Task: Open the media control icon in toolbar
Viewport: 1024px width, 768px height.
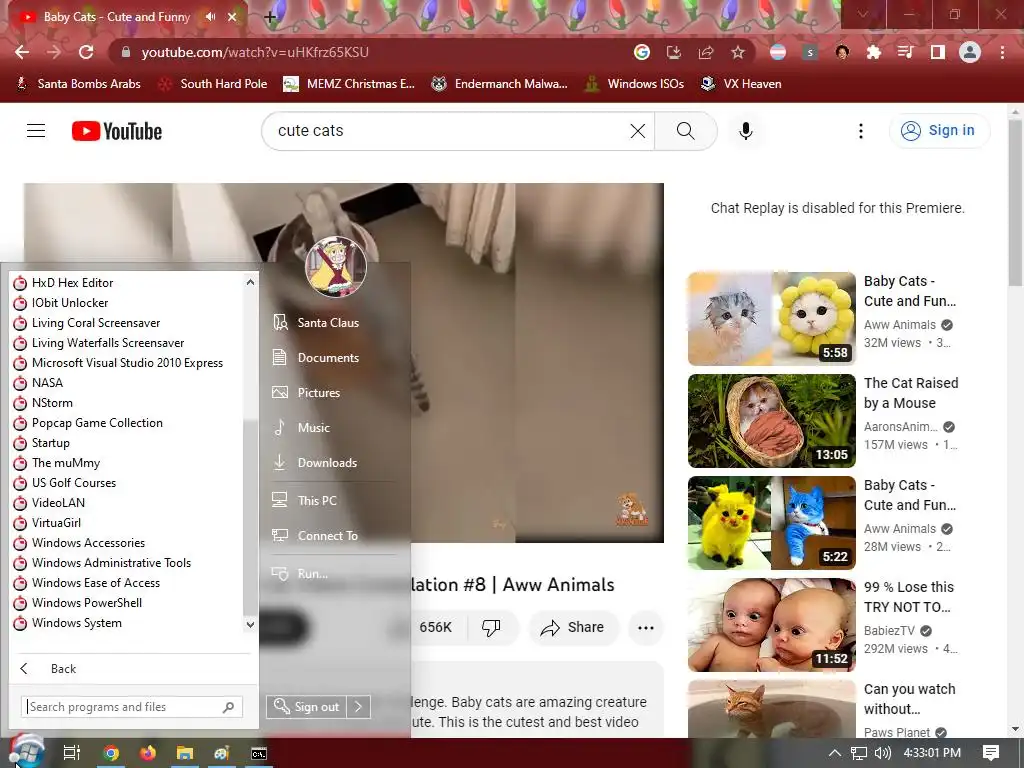Action: pos(906,52)
